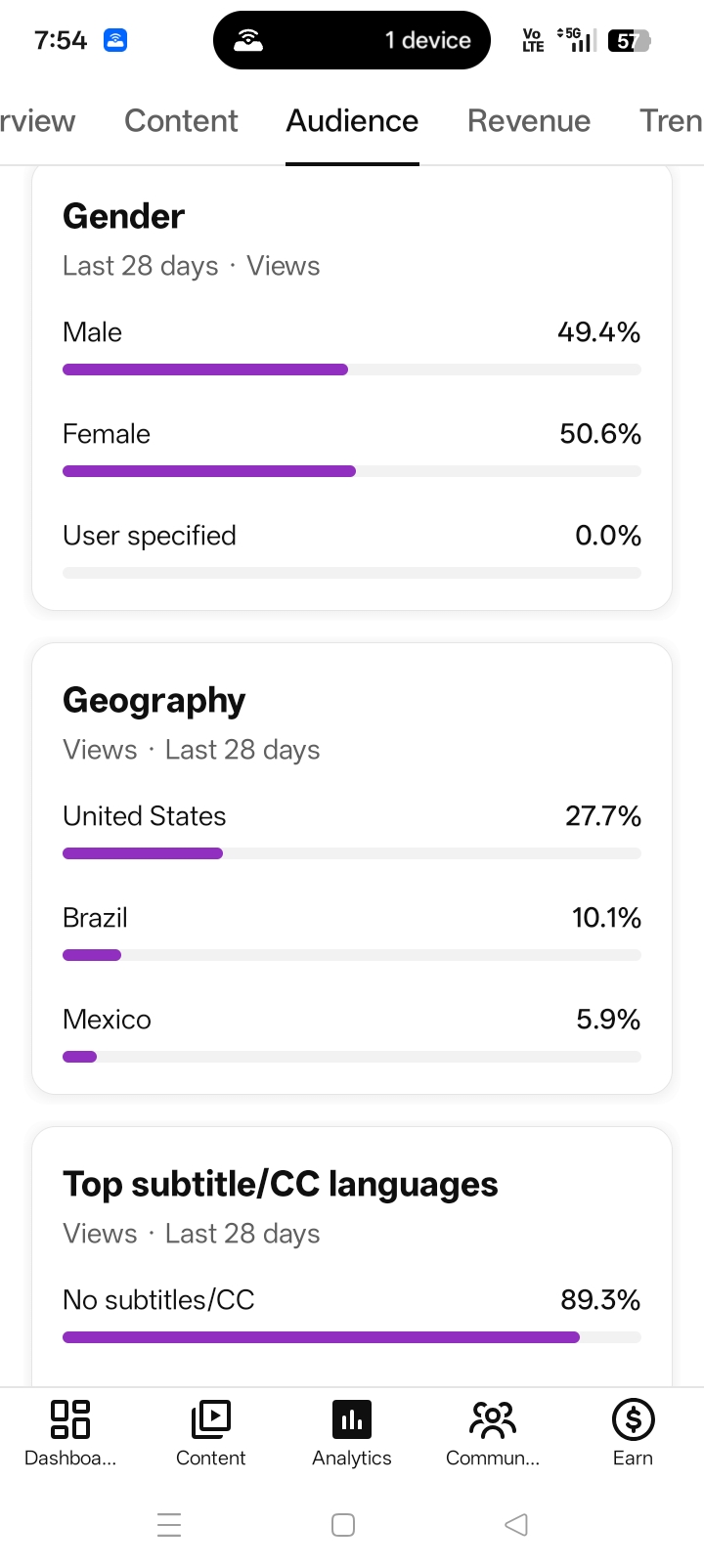704x1568 pixels.
Task: Switch to the Content tab at top
Action: point(181,120)
